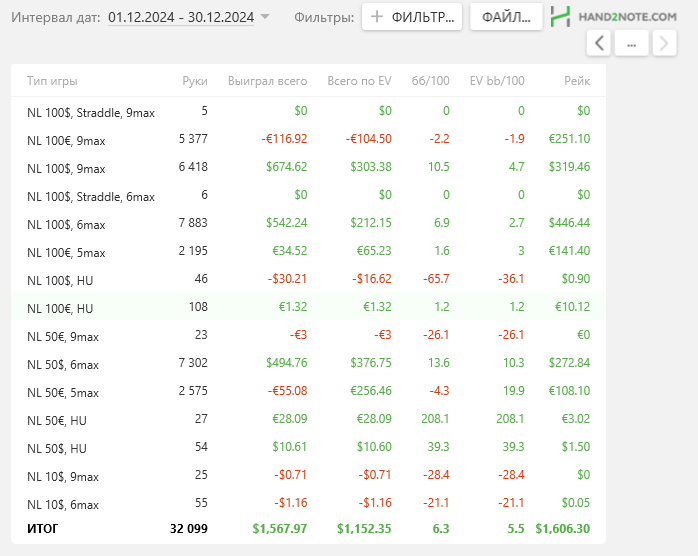Open the date interval dropdown arrow
Screen dimensions: 698x556
(x=265, y=17)
